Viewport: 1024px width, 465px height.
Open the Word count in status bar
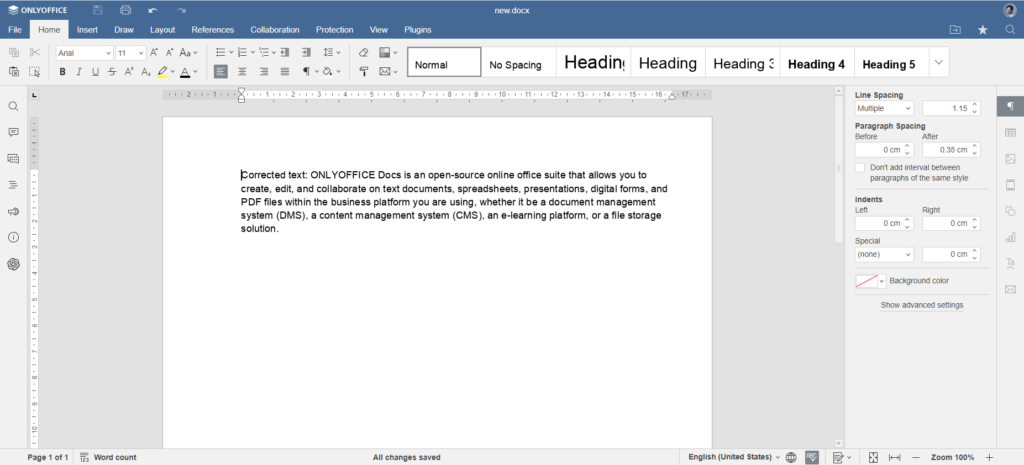[x=108, y=457]
